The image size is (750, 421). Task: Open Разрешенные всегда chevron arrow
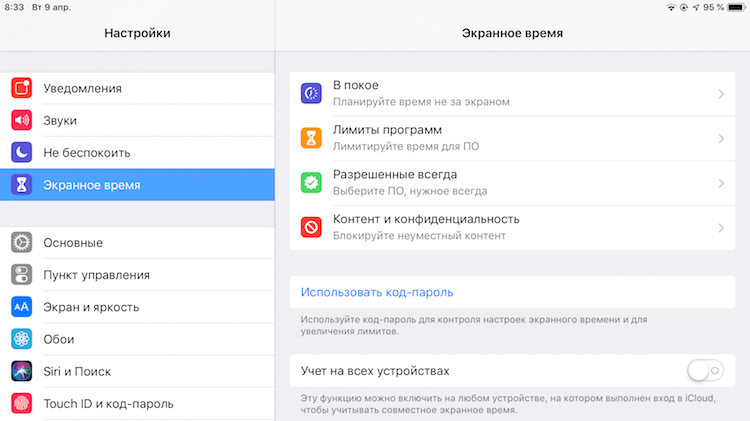[721, 183]
